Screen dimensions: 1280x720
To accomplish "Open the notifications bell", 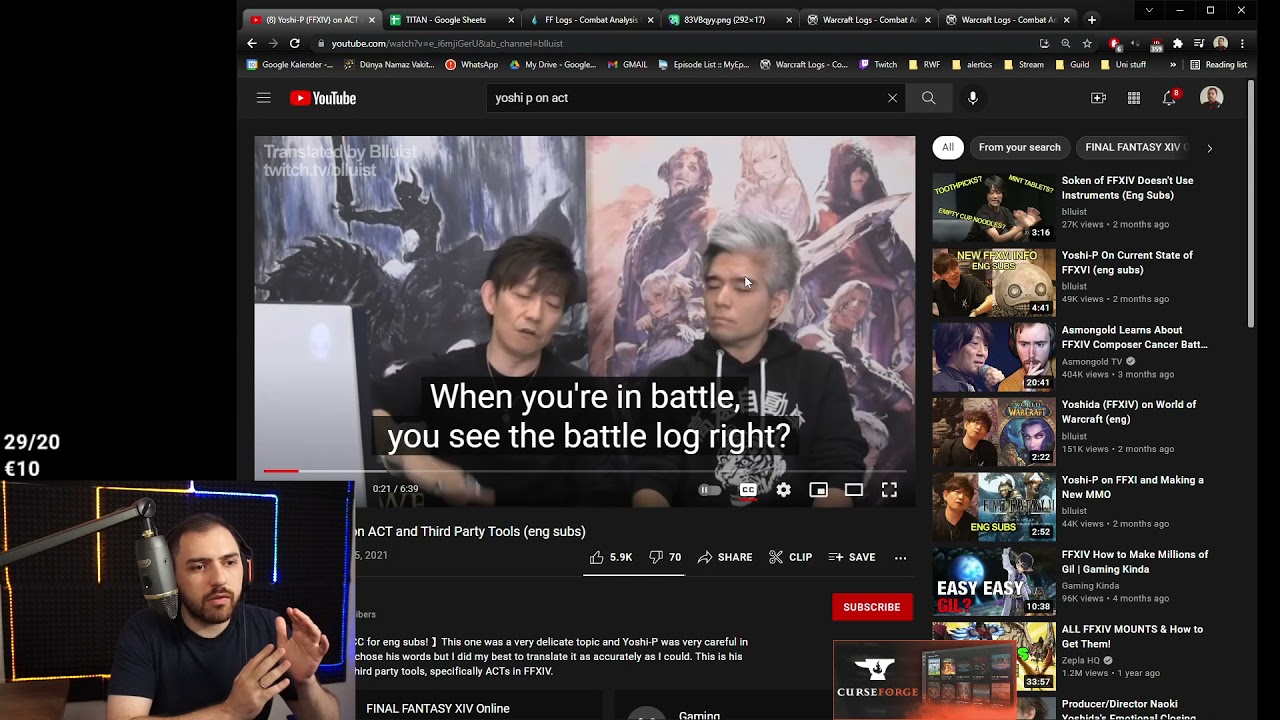I will pyautogui.click(x=1169, y=98).
